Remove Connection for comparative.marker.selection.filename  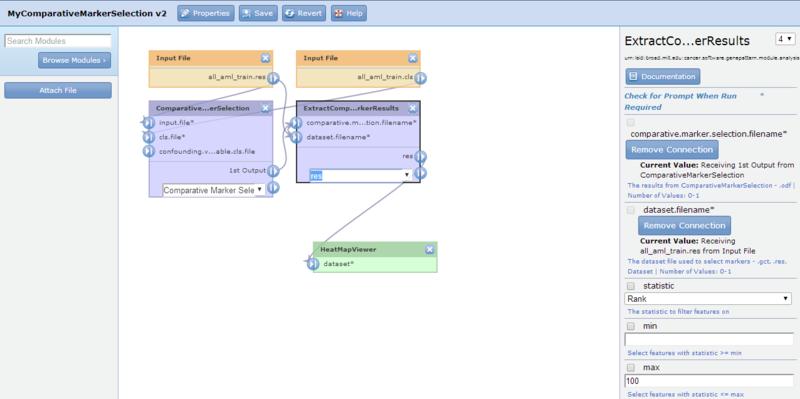(x=672, y=149)
